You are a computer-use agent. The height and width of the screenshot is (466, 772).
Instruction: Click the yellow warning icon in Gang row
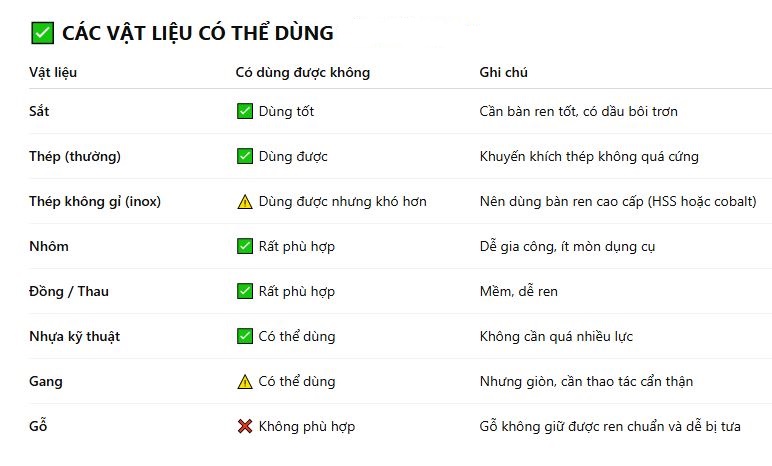pos(245,381)
